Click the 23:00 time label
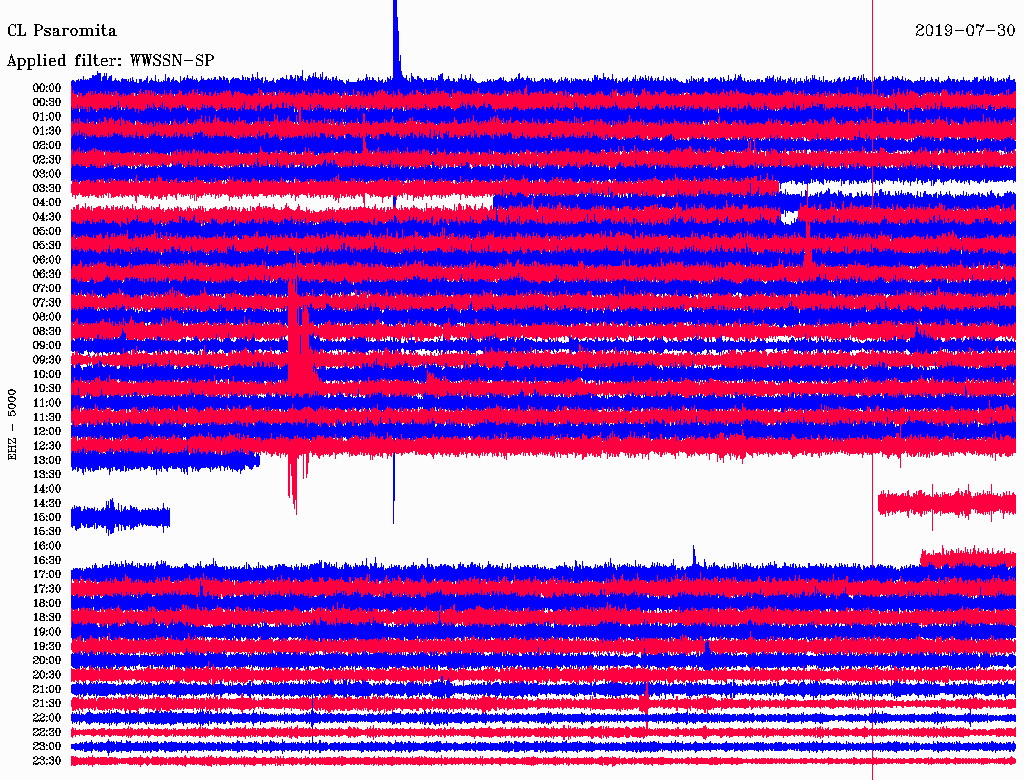Screen dimensions: 1024x780 click(x=47, y=746)
